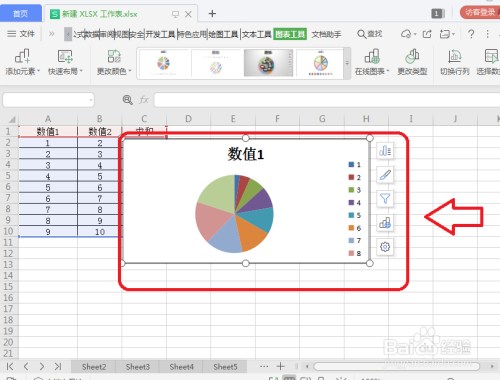Go to the previous sheet arrow
The image size is (500, 380).
pyautogui.click(x=26, y=366)
